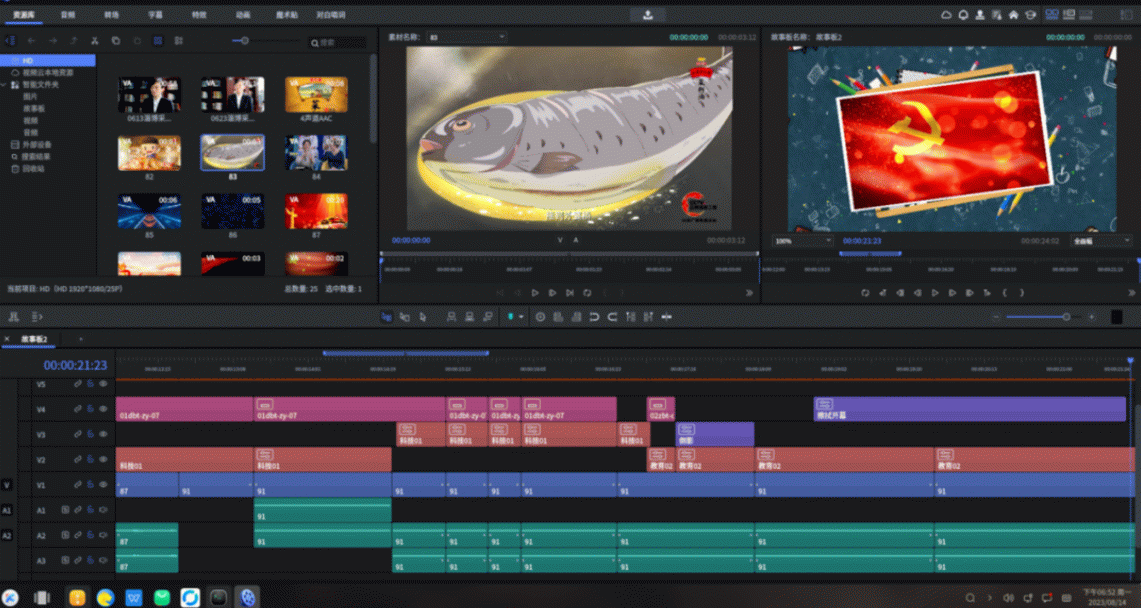Add a new storyboard tab with plus

point(80,339)
